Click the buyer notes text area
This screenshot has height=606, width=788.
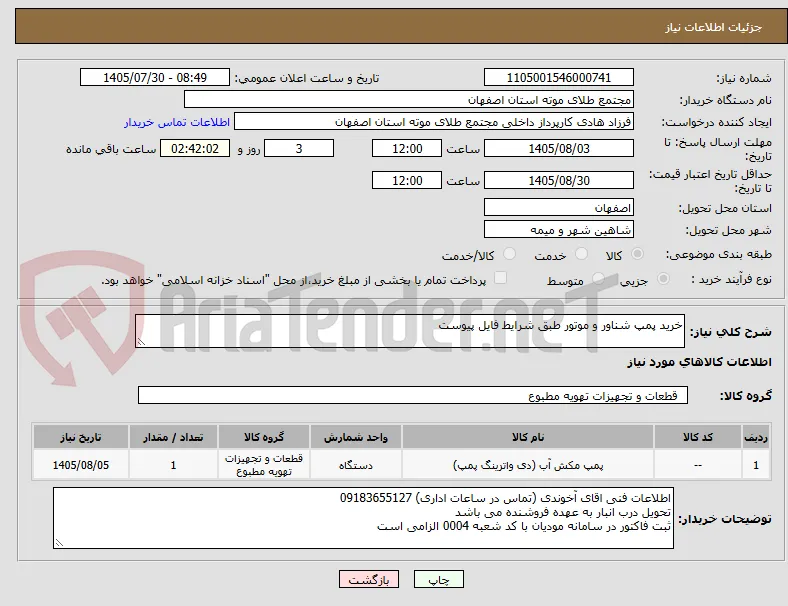[x=363, y=518]
